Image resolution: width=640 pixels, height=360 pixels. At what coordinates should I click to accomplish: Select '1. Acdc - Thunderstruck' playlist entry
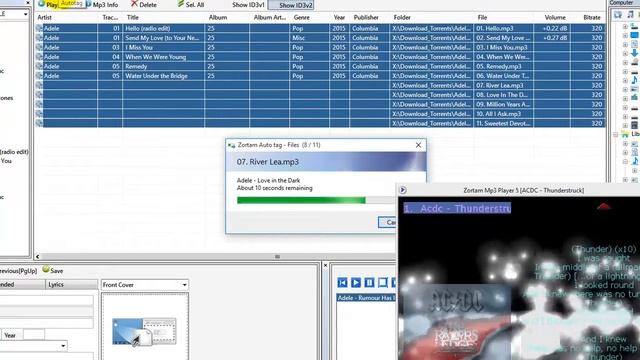[x=457, y=208]
